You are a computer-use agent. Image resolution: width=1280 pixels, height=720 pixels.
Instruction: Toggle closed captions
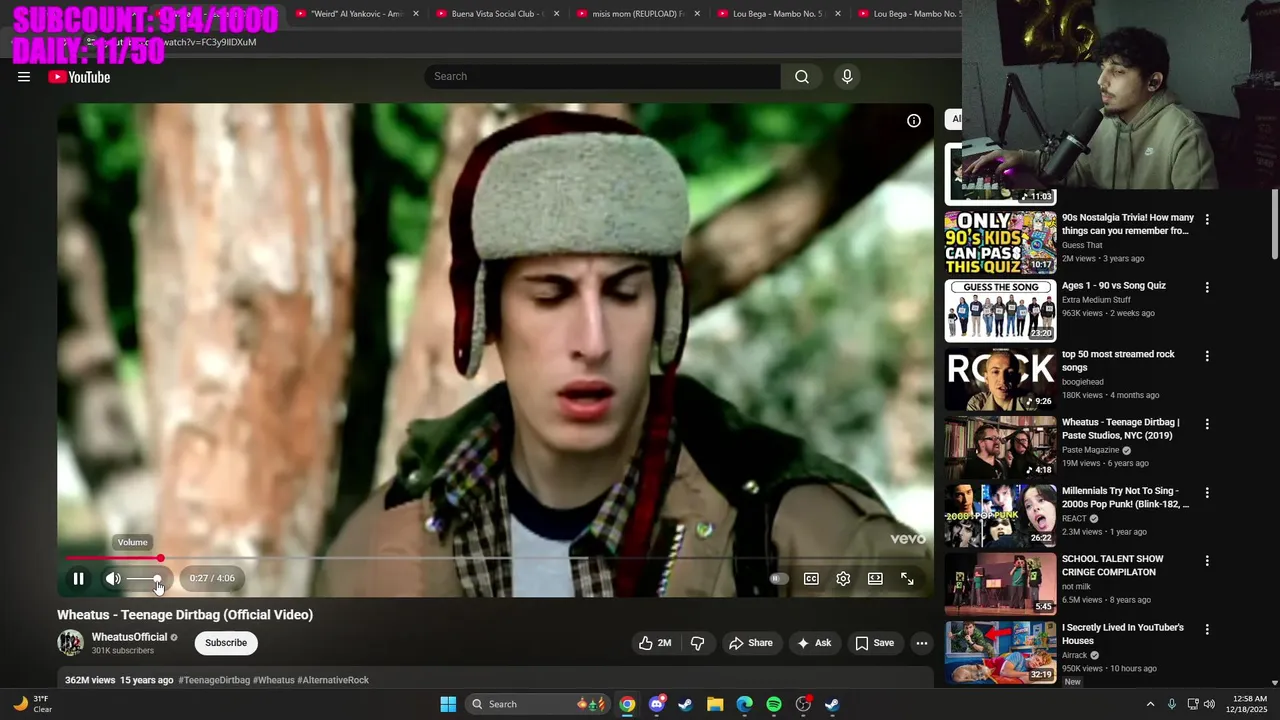click(x=811, y=579)
